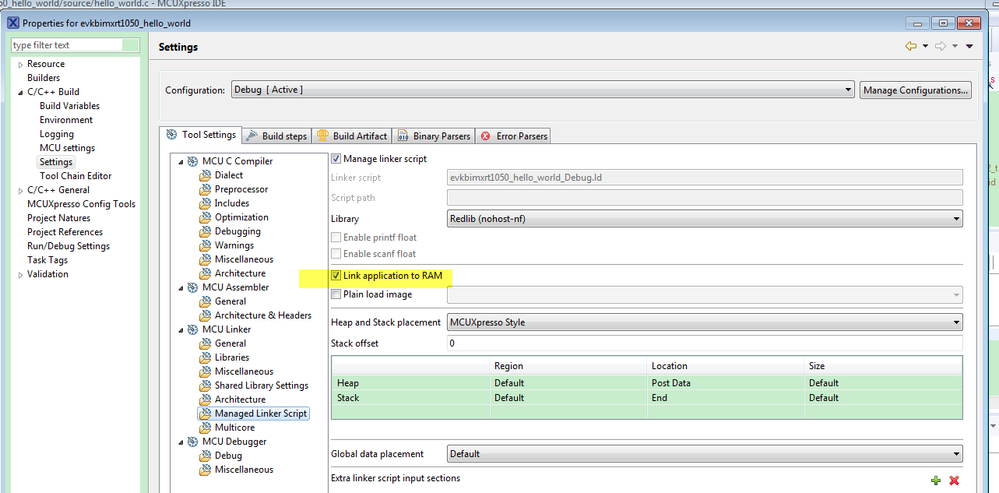Click the Stack offset input field
Viewport: 999px width, 493px height.
705,343
